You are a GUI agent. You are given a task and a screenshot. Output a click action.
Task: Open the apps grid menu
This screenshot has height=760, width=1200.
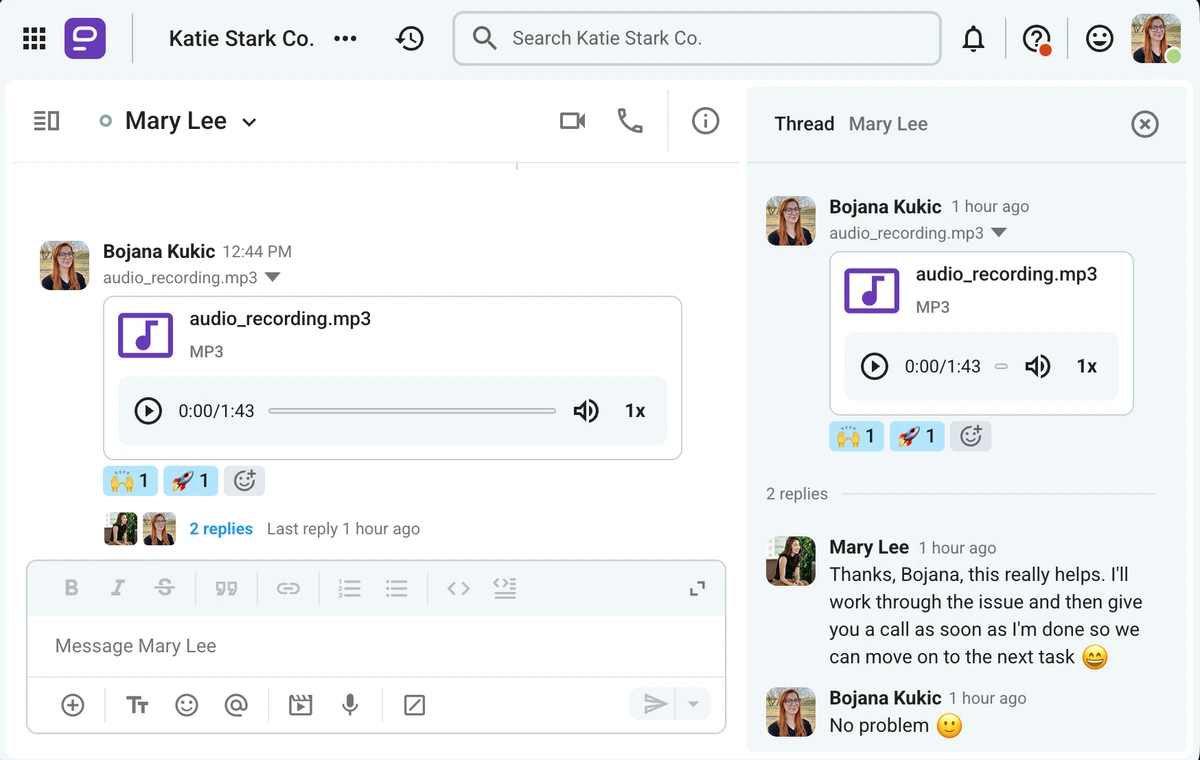pyautogui.click(x=33, y=37)
